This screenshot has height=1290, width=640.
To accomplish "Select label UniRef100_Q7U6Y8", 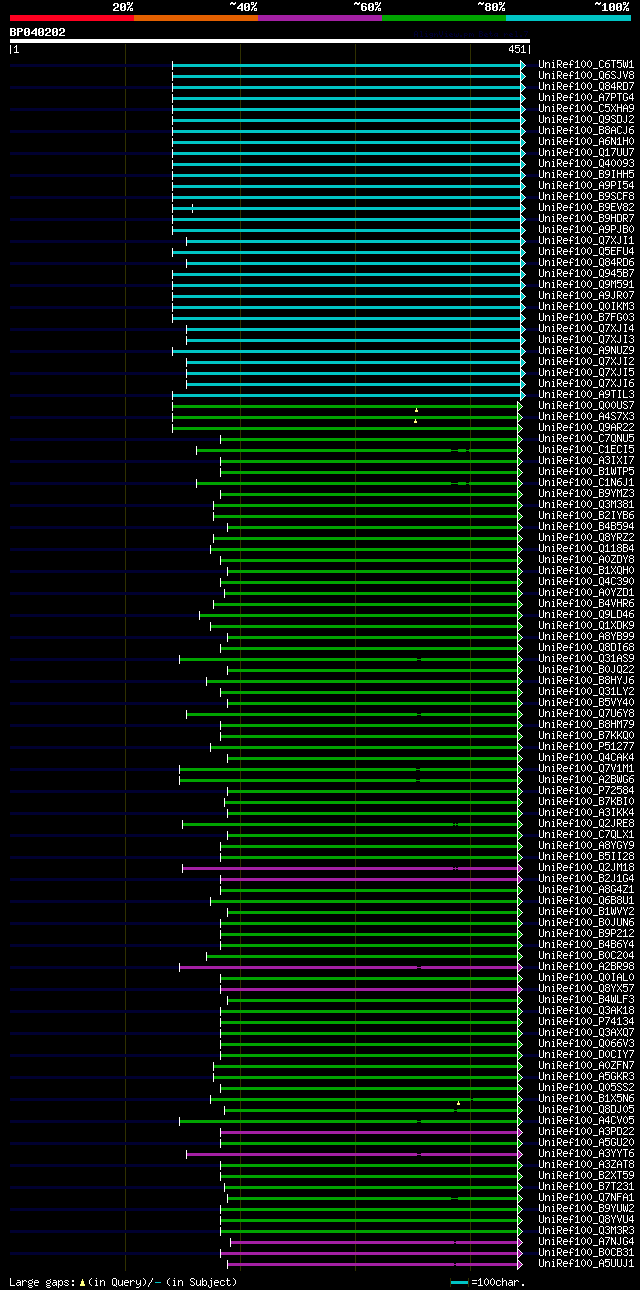I will point(586,713).
